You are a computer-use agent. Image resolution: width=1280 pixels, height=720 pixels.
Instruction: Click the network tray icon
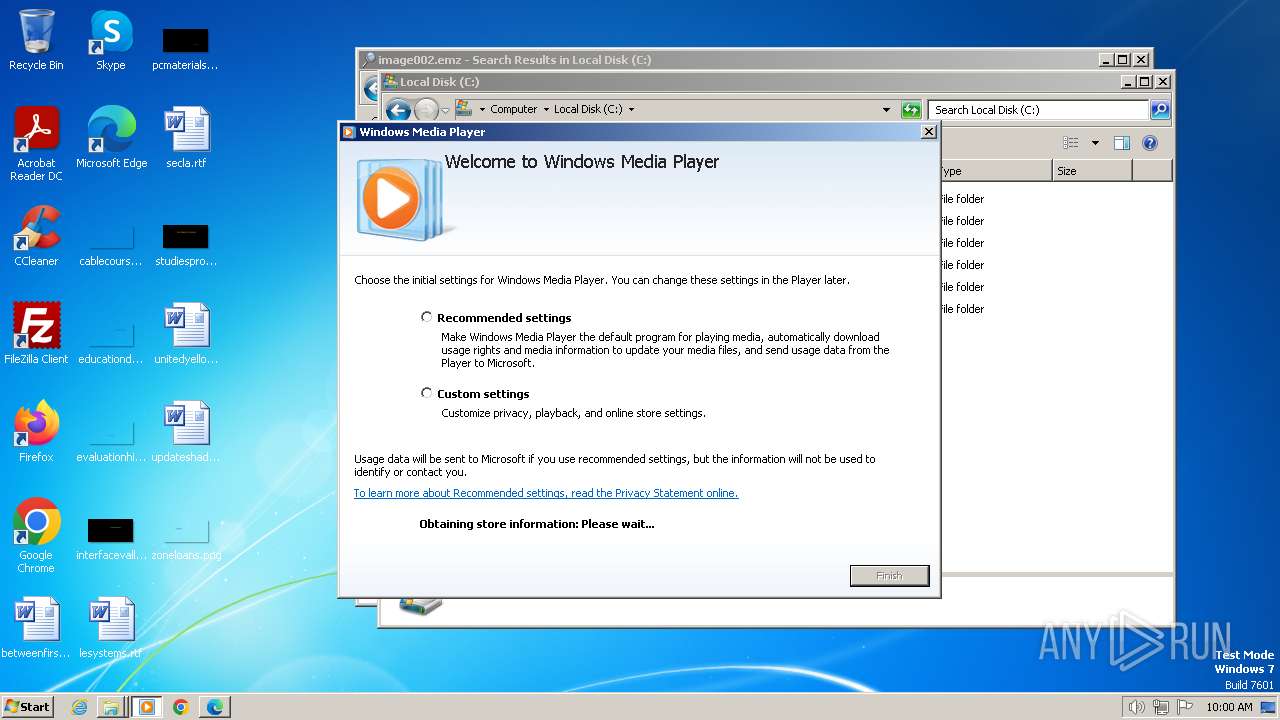click(x=1161, y=707)
